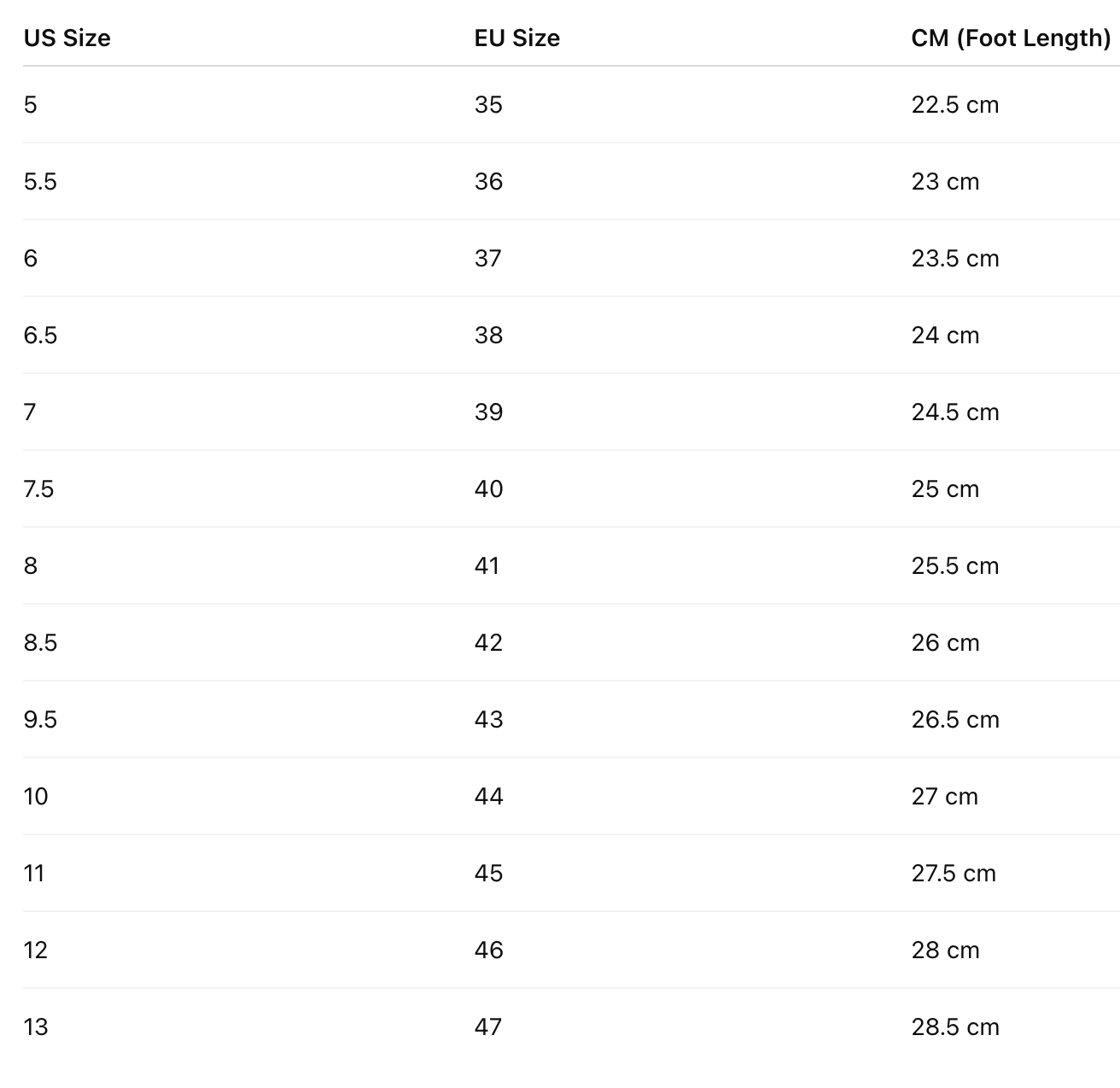Click the EU size 35 cell
Image resolution: width=1120 pixels, height=1088 pixels.
[488, 105]
